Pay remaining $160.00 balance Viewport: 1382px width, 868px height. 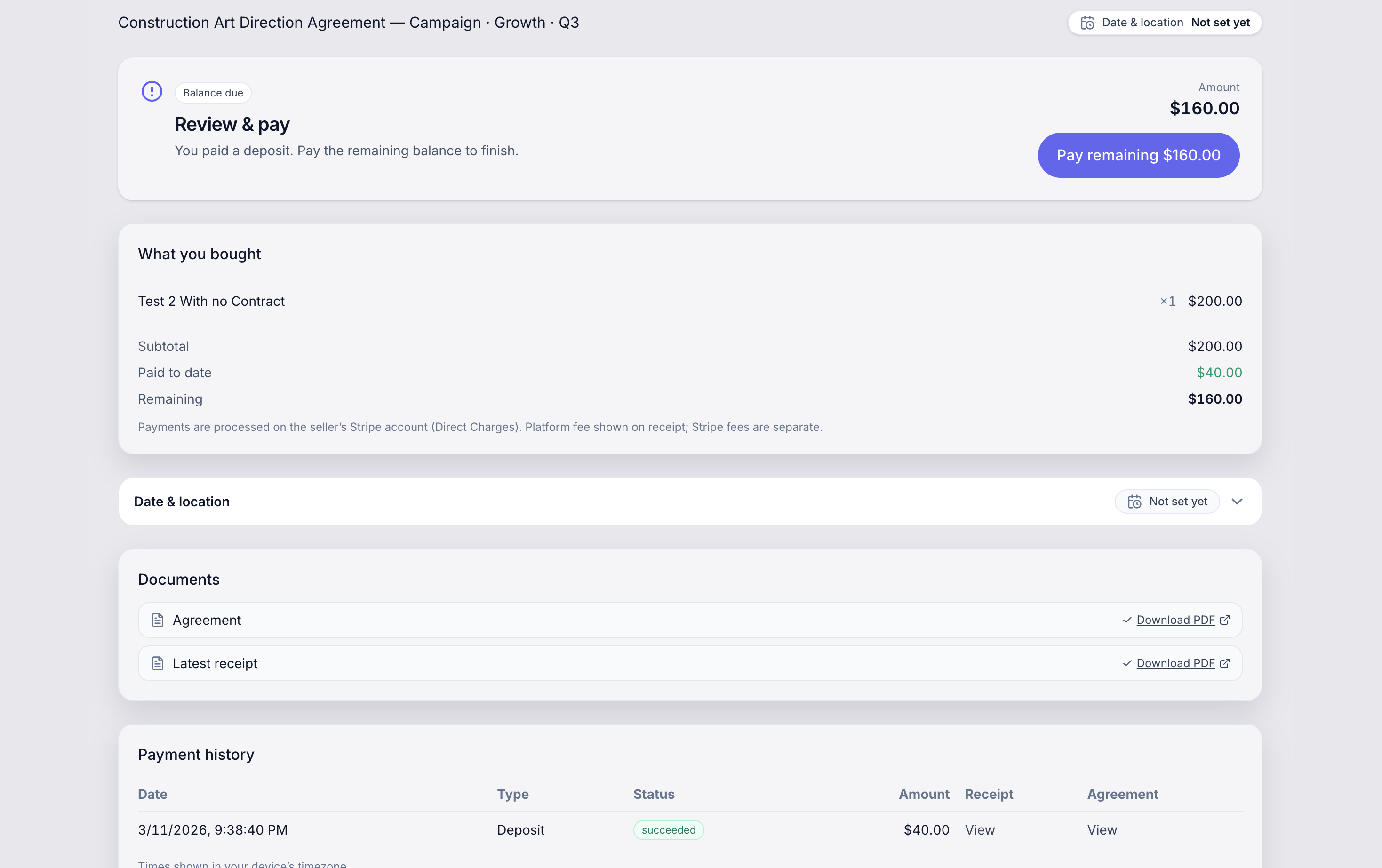tap(1138, 155)
